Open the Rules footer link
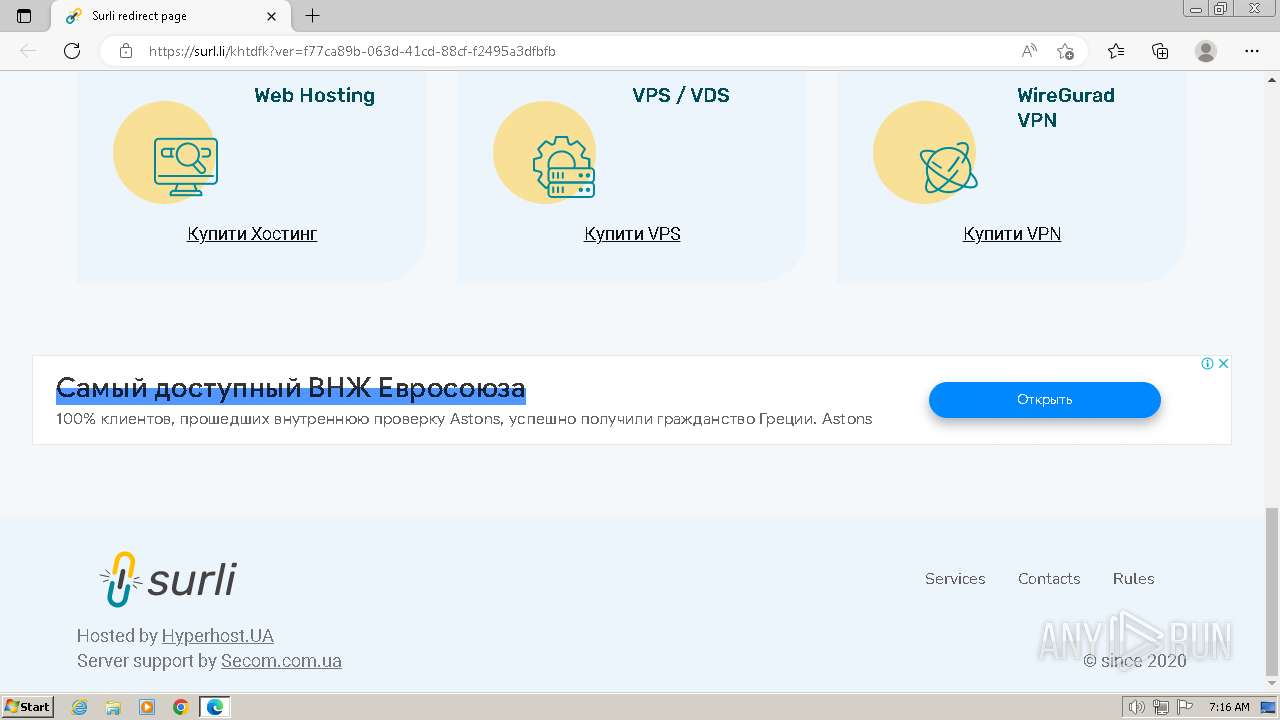The image size is (1280, 720). click(x=1134, y=579)
